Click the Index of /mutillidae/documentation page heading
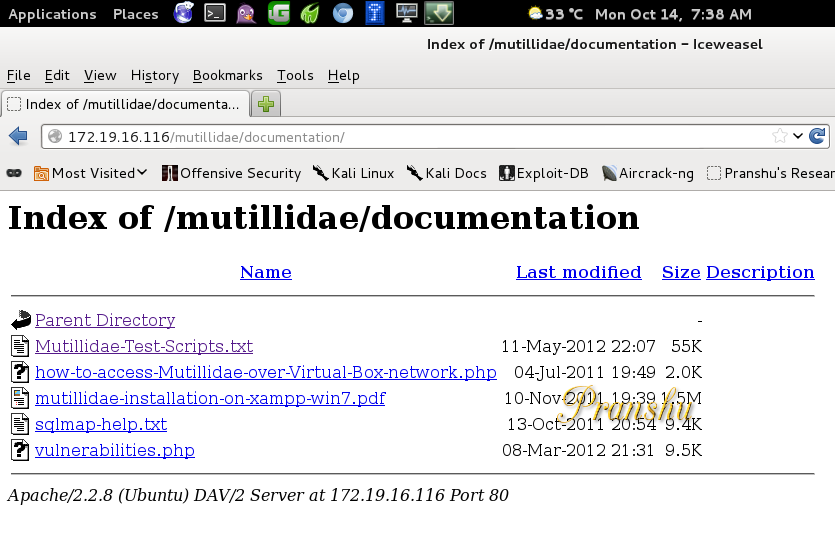Image resolution: width=835 pixels, height=541 pixels. pos(324,218)
